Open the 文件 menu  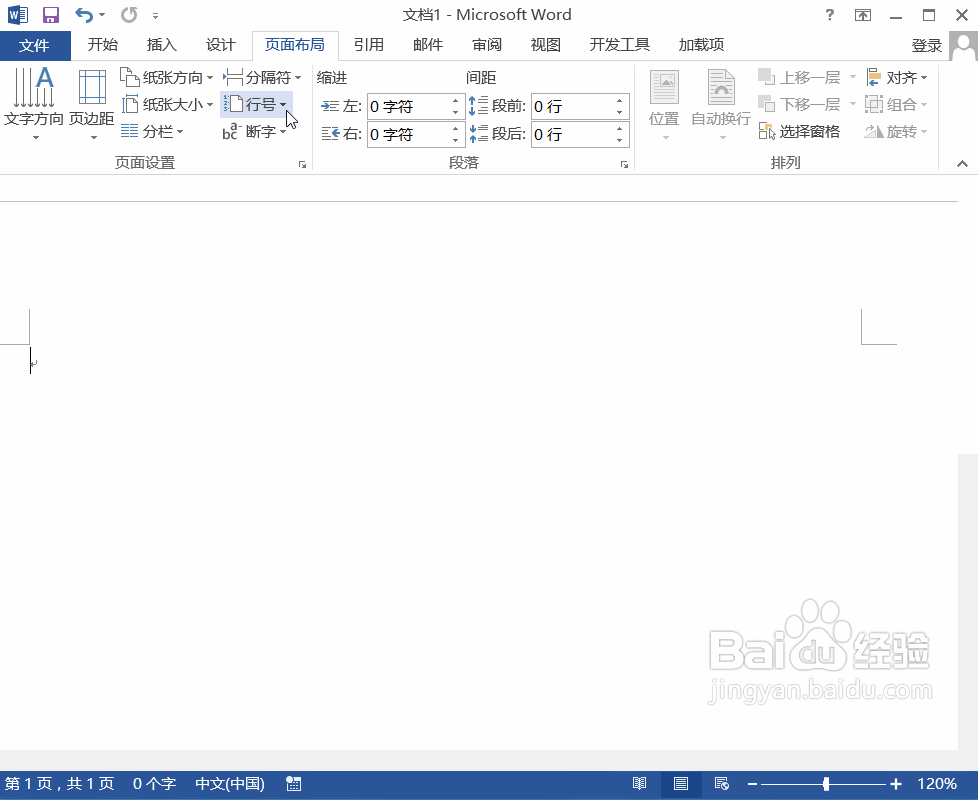35,45
